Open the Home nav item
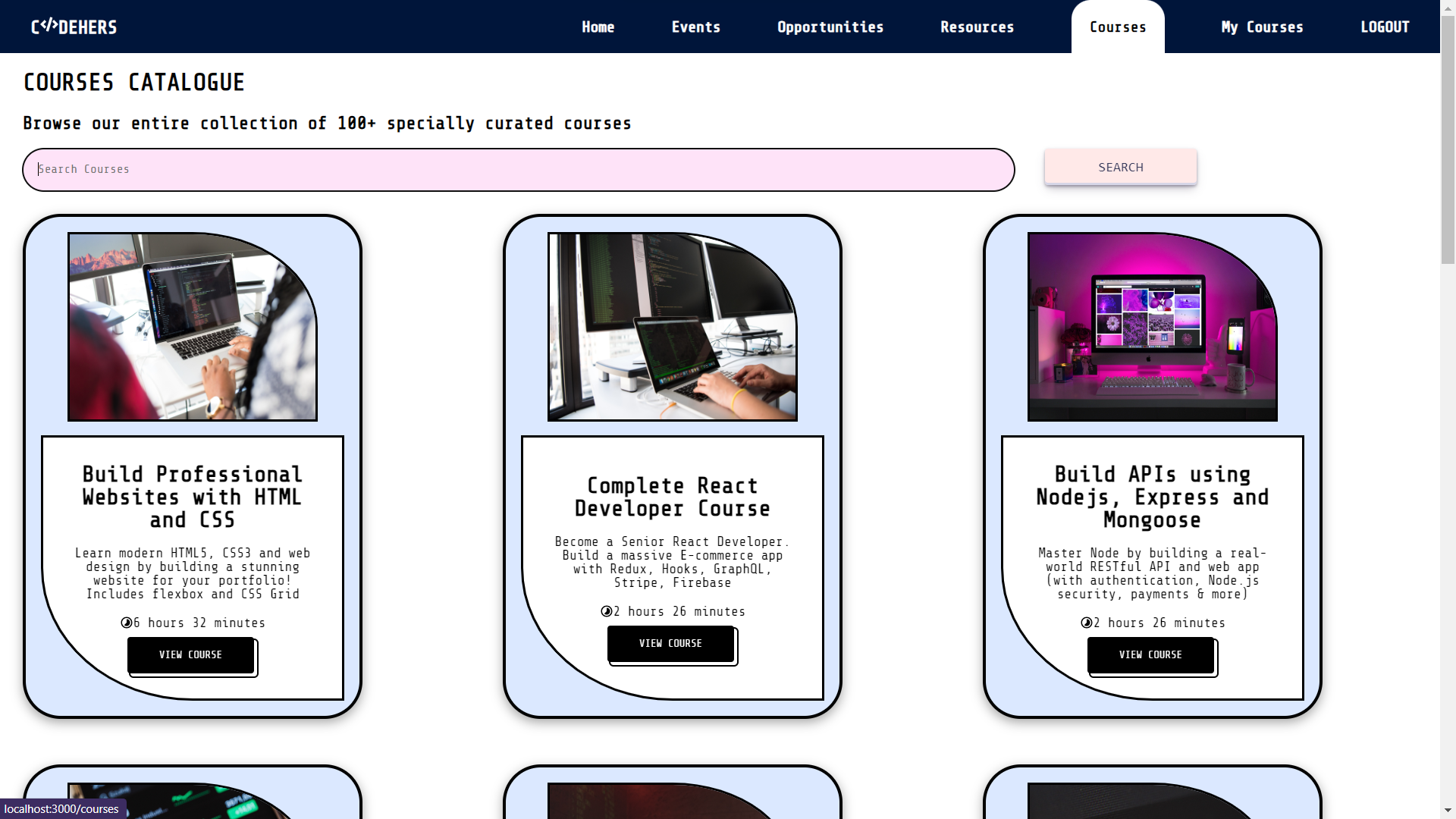The image size is (1456, 819). (598, 27)
